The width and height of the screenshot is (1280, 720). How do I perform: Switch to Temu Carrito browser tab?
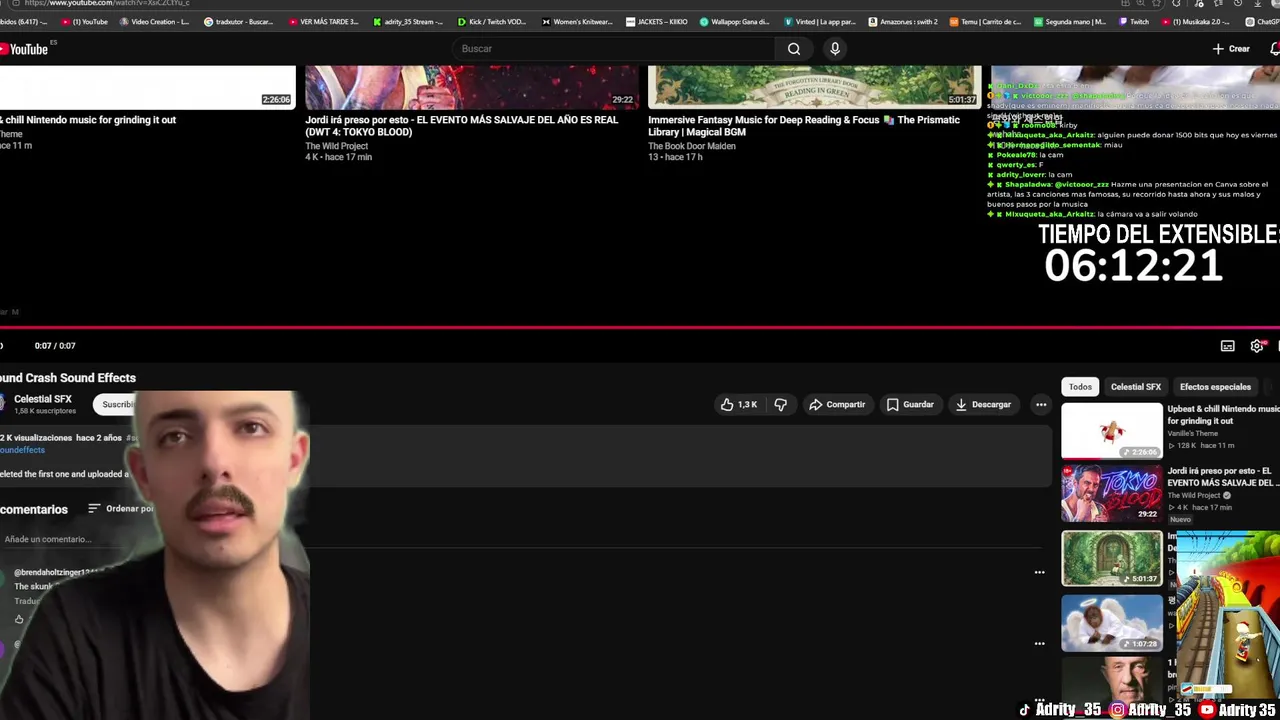tap(985, 22)
